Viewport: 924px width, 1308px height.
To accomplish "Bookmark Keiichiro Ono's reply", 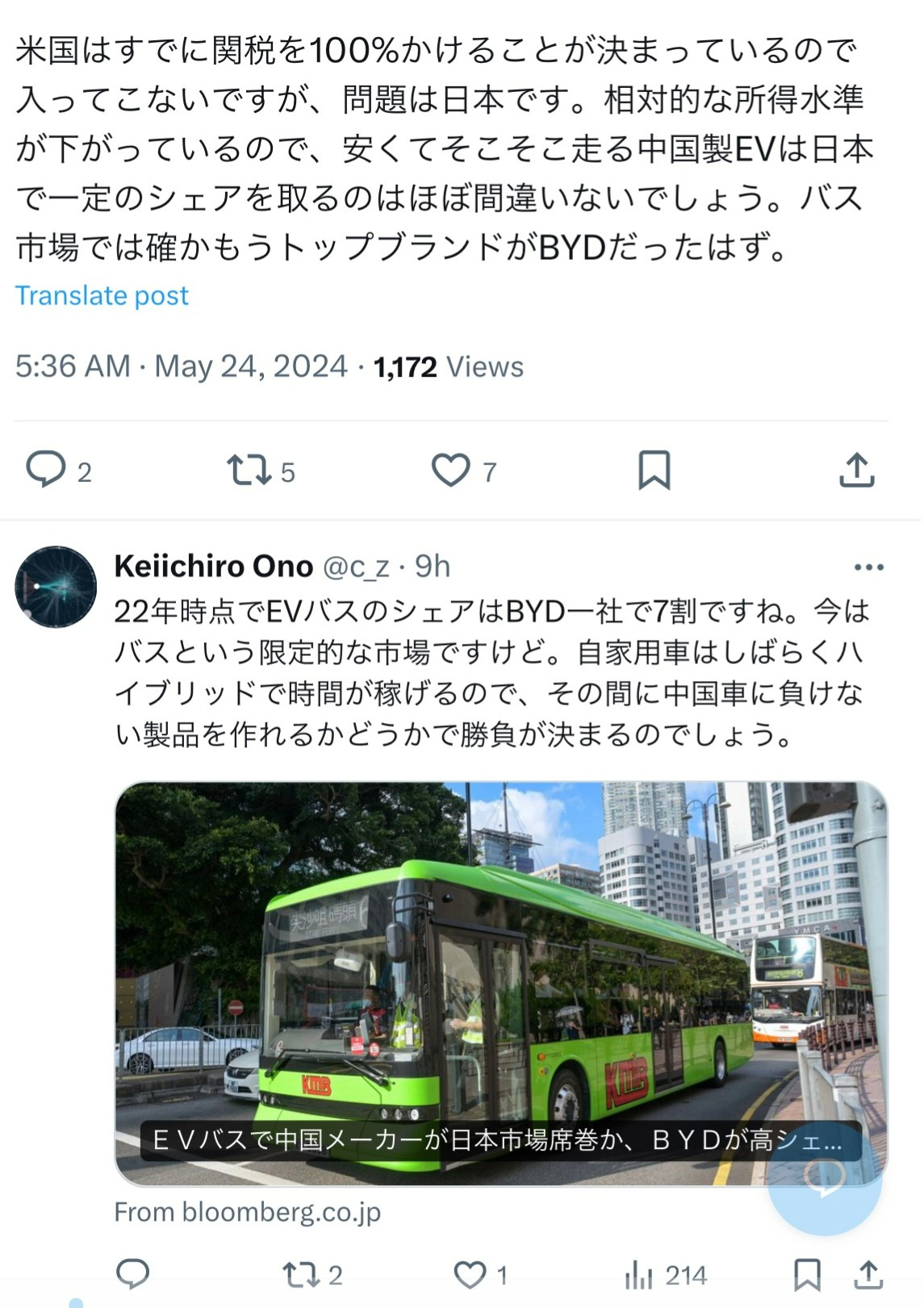I will [807, 1275].
